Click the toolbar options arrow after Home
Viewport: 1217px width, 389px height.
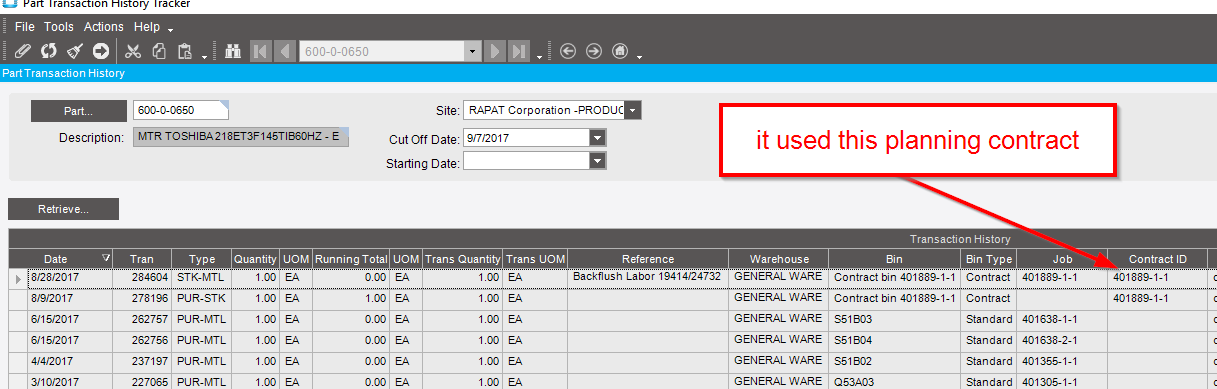[x=640, y=56]
